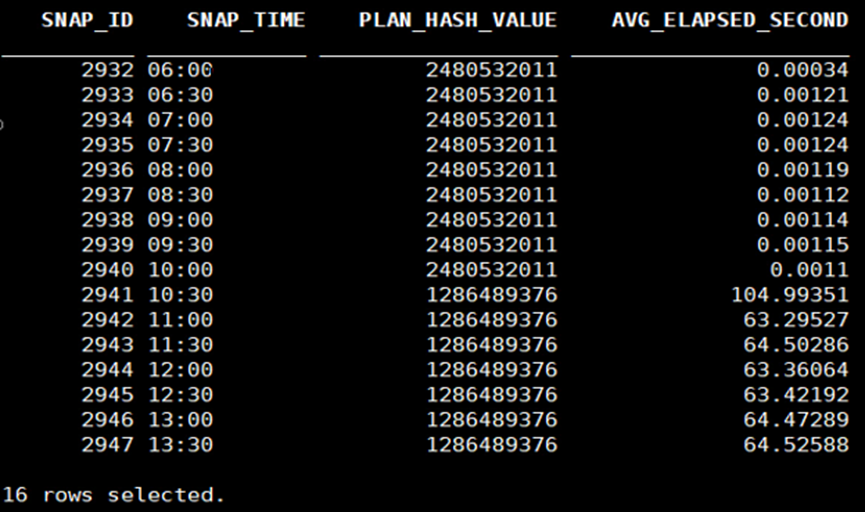This screenshot has height=512, width=865.
Task: Click elapsed value 63.36064
Action: pos(796,370)
